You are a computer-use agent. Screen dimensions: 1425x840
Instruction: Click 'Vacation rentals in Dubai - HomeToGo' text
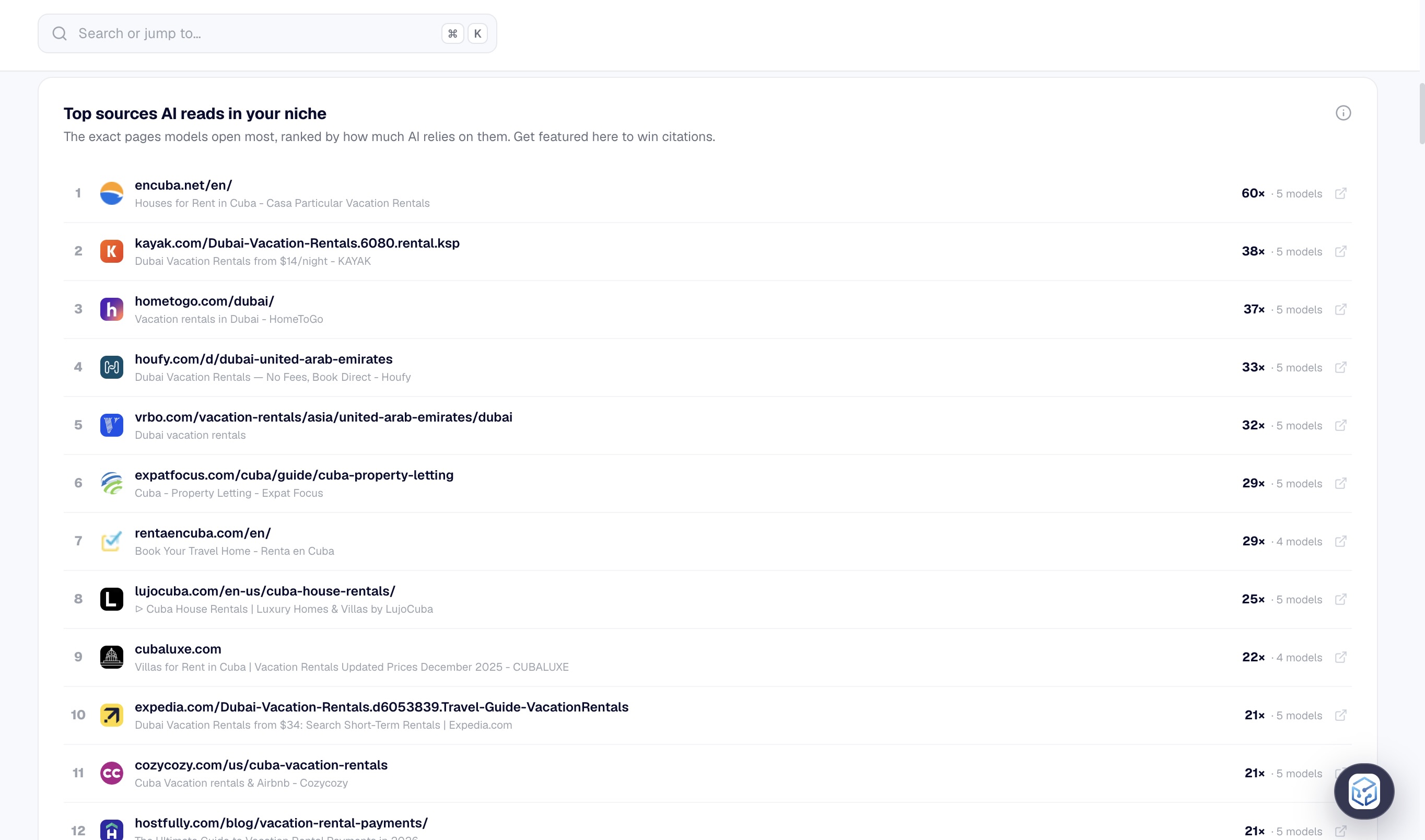pyautogui.click(x=229, y=319)
